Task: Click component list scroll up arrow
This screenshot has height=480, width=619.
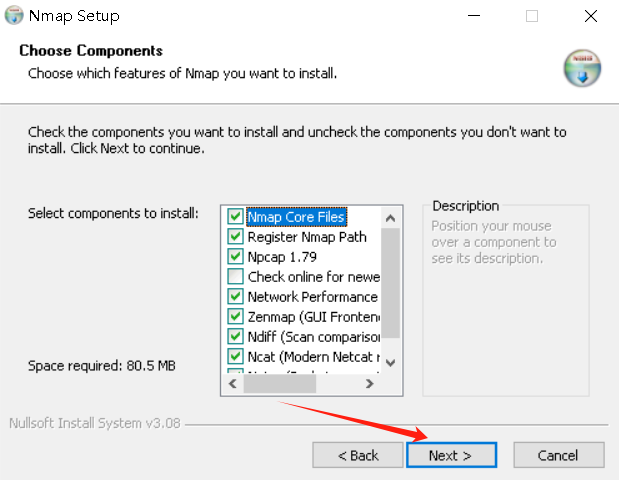Action: 390,218
